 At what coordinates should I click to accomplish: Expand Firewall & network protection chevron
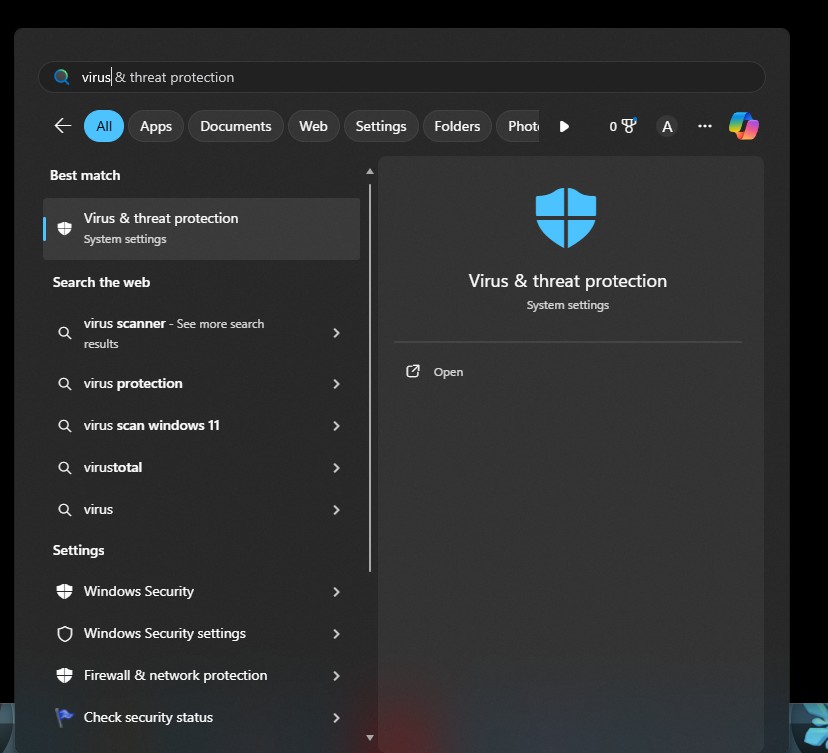[336, 676]
